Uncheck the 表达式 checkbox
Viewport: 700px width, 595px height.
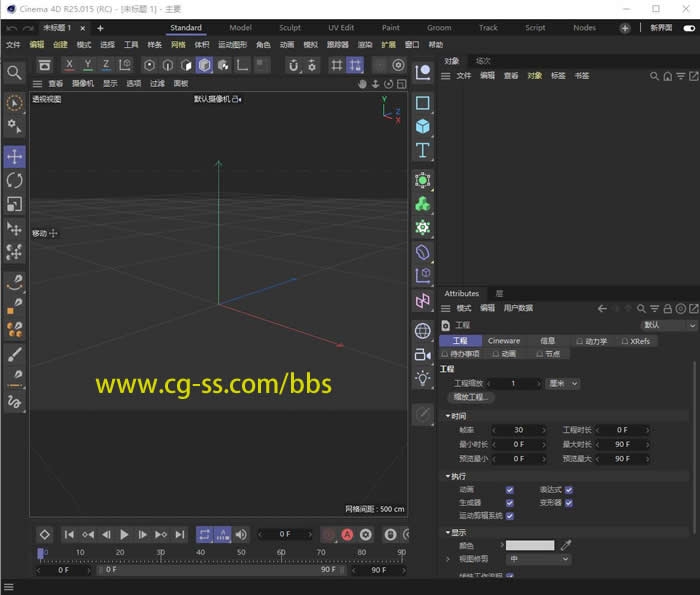click(569, 490)
